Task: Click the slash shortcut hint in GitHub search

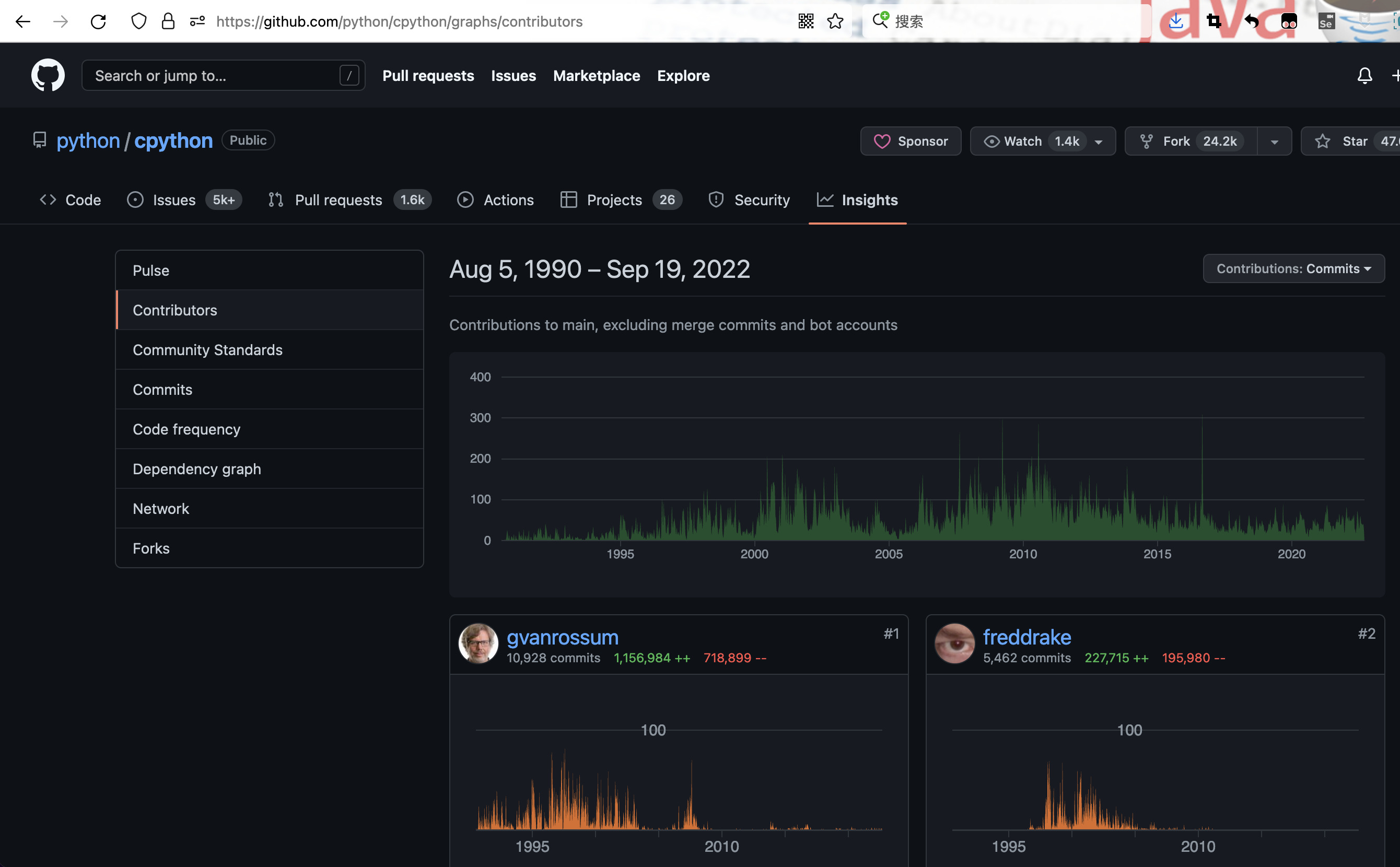Action: pyautogui.click(x=349, y=75)
